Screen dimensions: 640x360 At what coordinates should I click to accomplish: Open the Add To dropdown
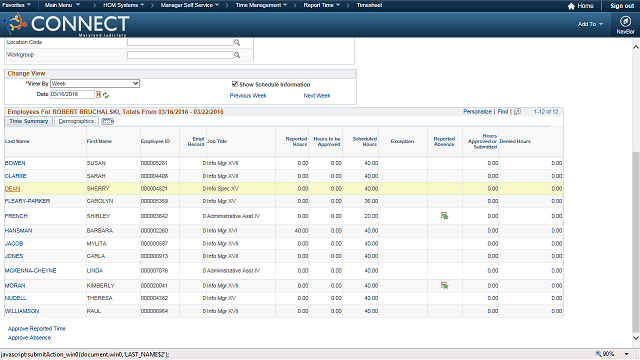coord(590,24)
